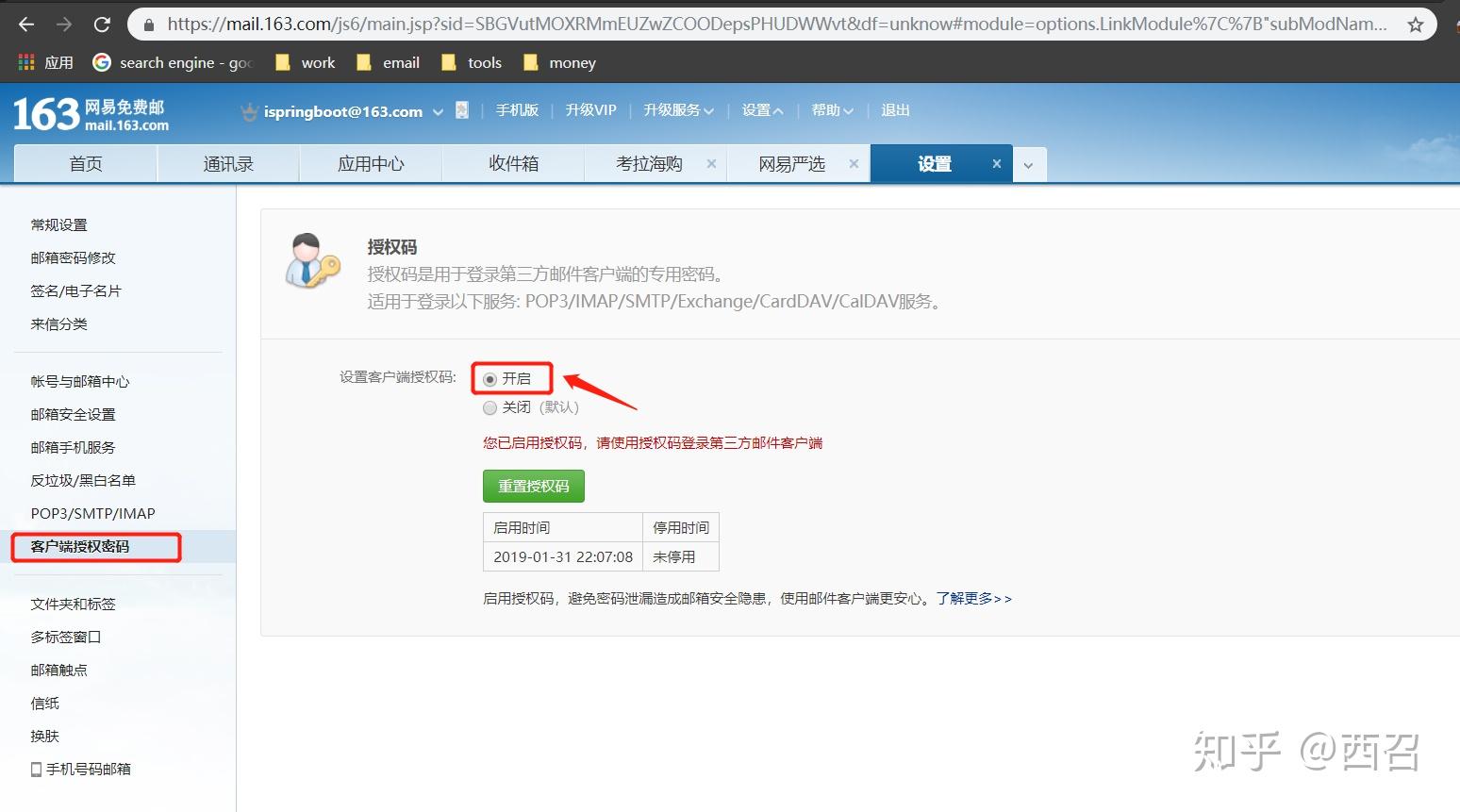
Task: Switch to the 通讯录 tab
Action: tap(228, 164)
